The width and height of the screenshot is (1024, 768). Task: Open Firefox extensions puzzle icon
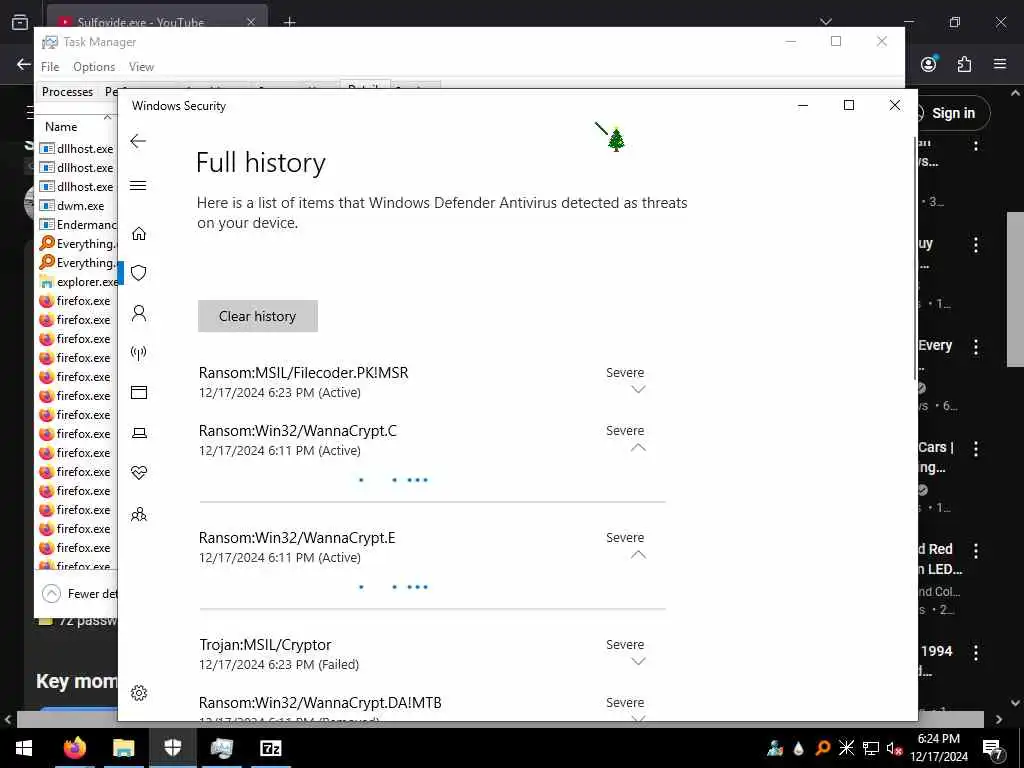pyautogui.click(x=964, y=63)
